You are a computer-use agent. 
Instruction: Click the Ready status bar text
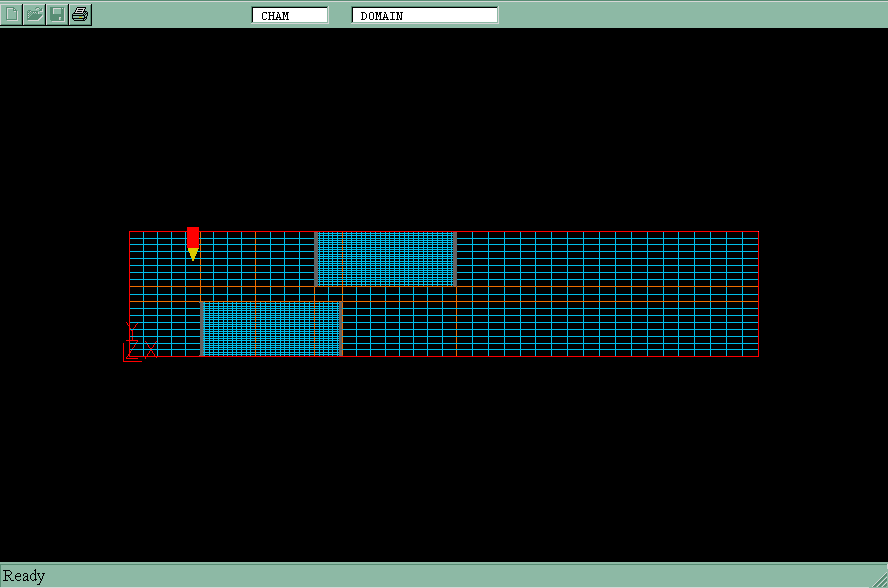tap(24, 576)
